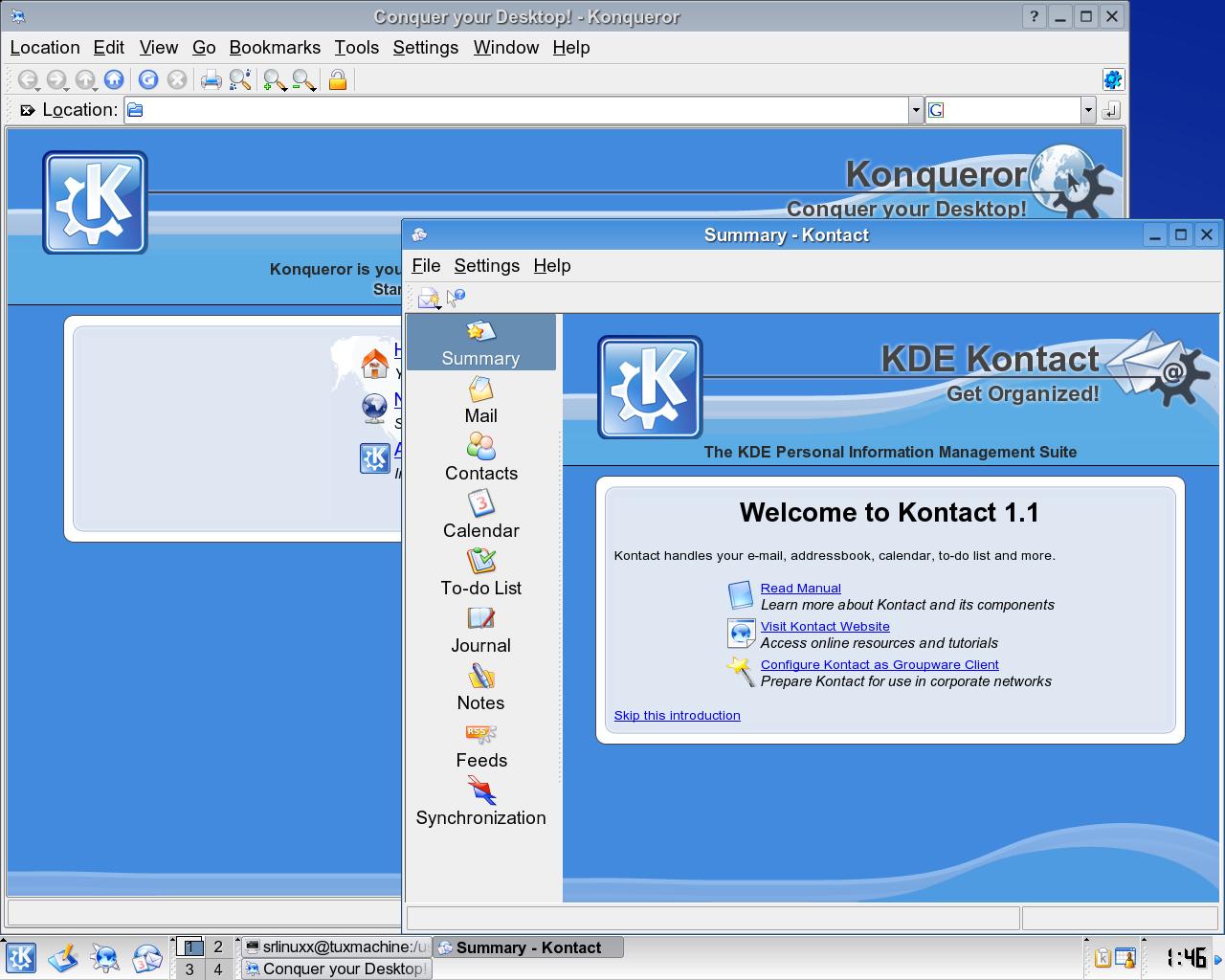Zoom out using Konqueror magnifier minus
The width and height of the screenshot is (1225, 980).
301,80
